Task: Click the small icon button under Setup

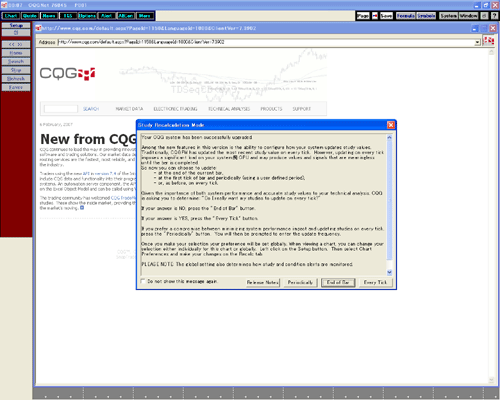Action: (x=16, y=33)
